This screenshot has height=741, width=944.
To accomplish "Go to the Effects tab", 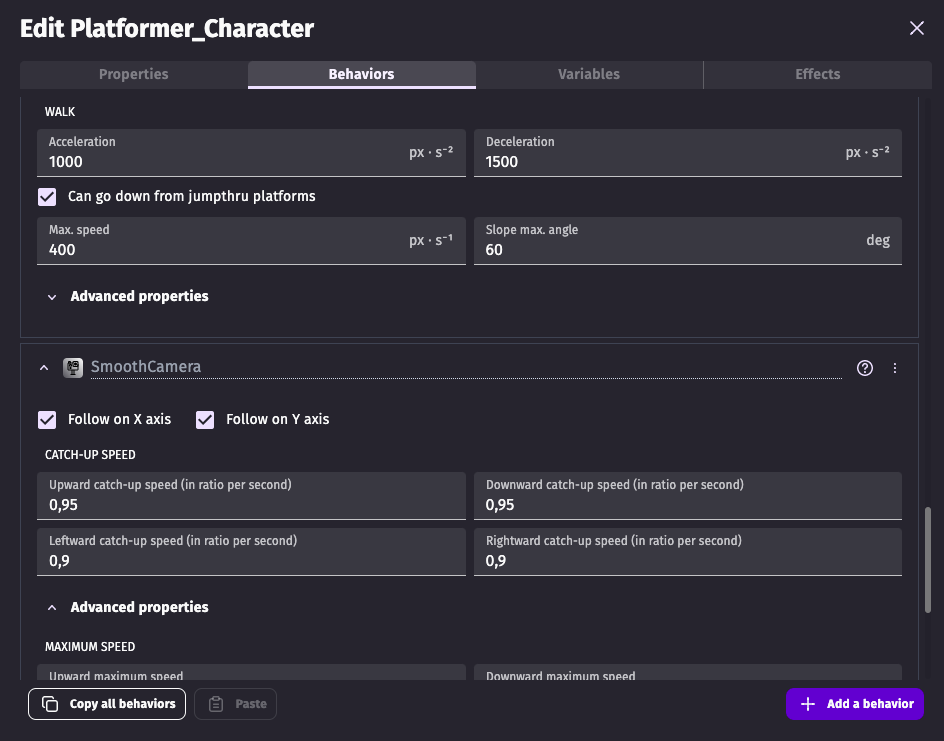I will click(x=817, y=75).
